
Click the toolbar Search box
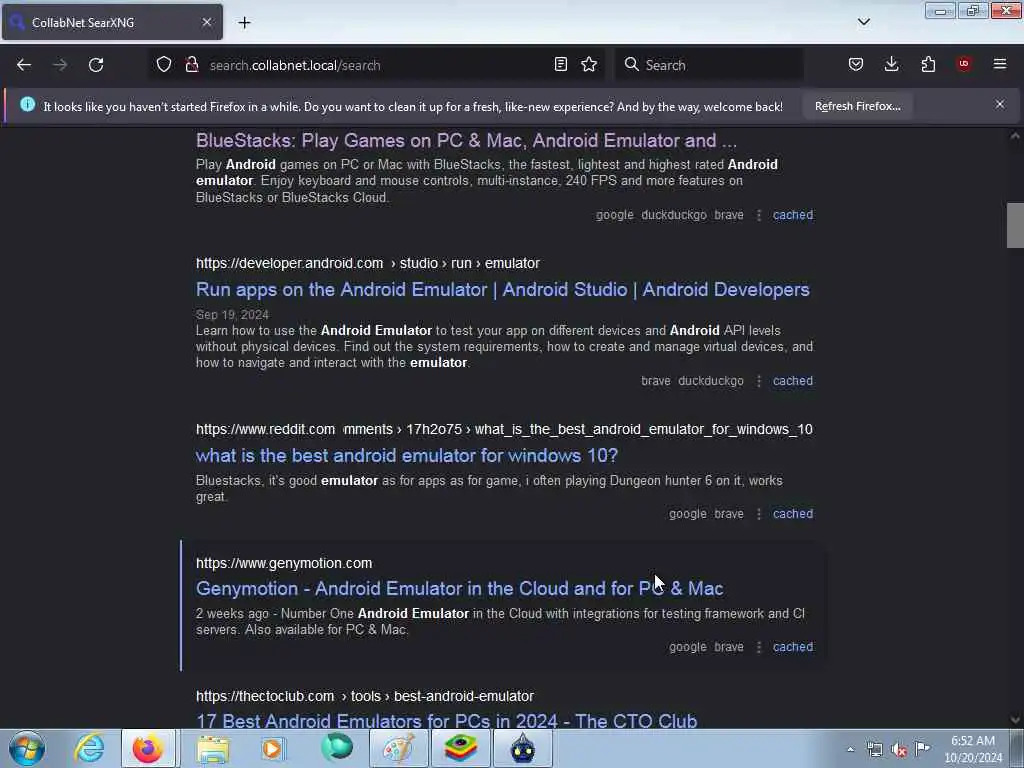[x=709, y=65]
